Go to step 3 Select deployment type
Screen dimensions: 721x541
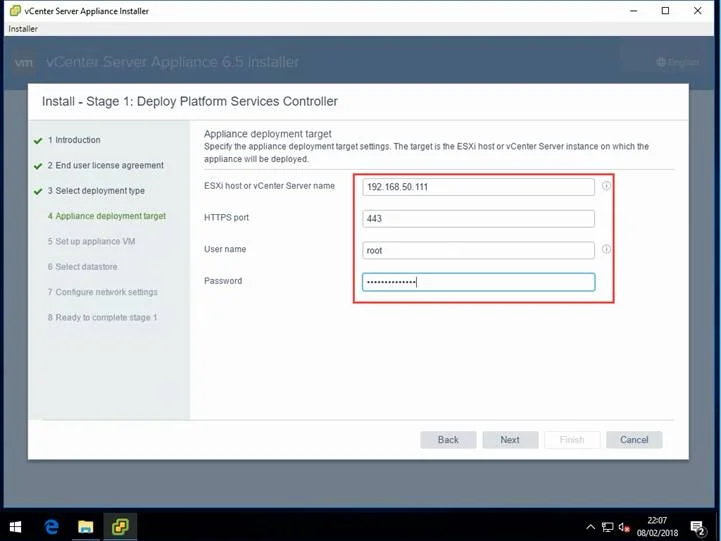96,190
